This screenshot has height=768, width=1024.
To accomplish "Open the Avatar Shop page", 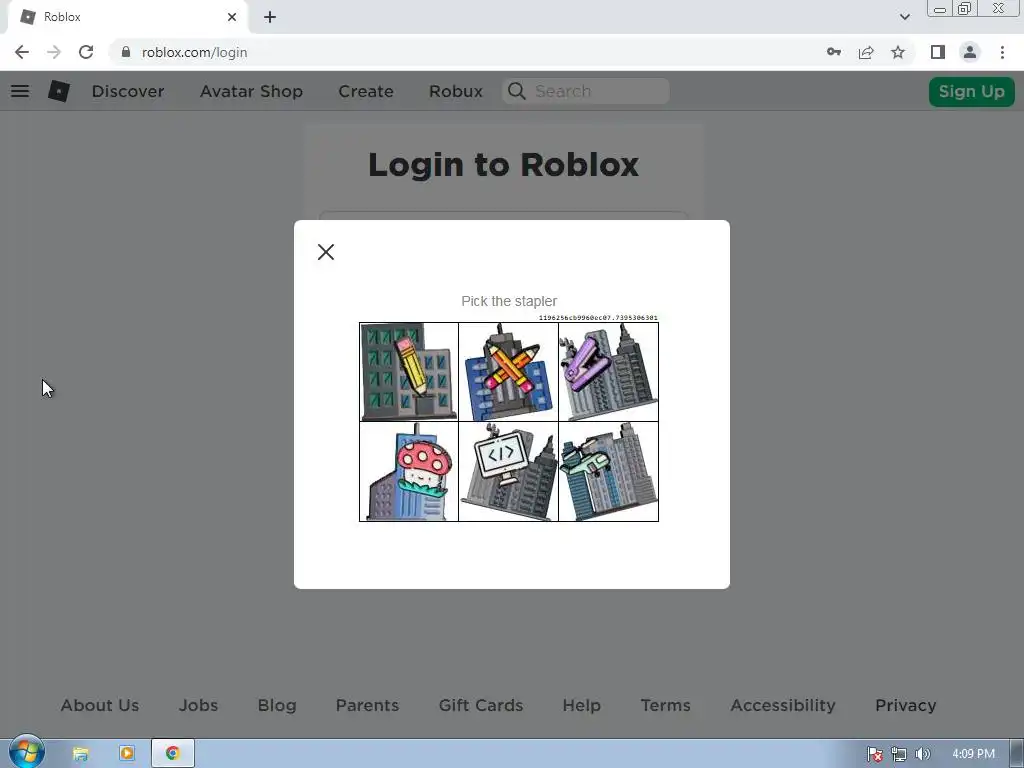I will (251, 91).
